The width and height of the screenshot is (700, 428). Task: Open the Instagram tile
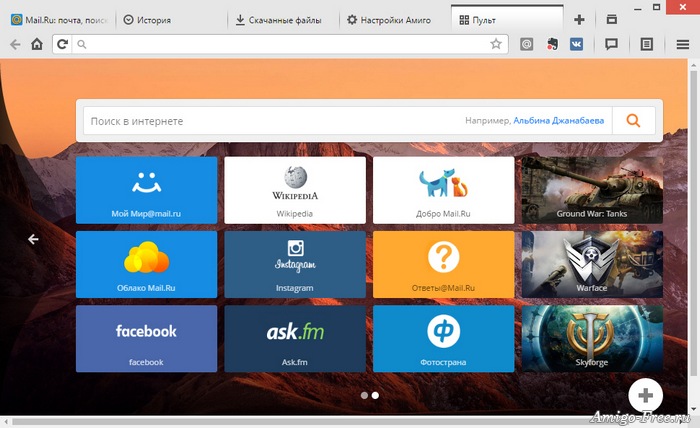(x=295, y=264)
